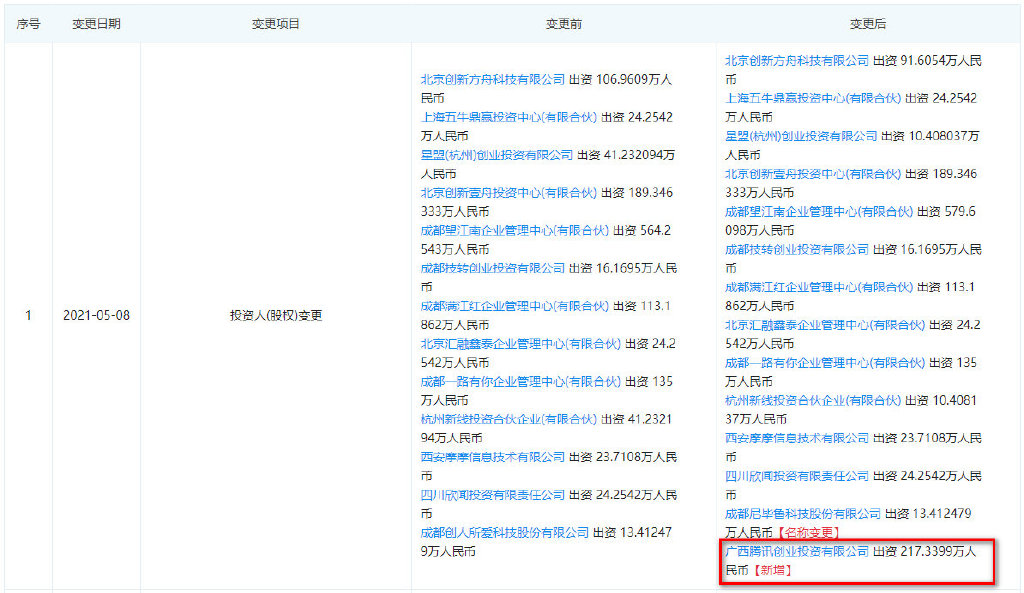Open 西安摩摩信息技术有限公司 link in 变更前 column
1024x593 pixels.
[x=493, y=457]
